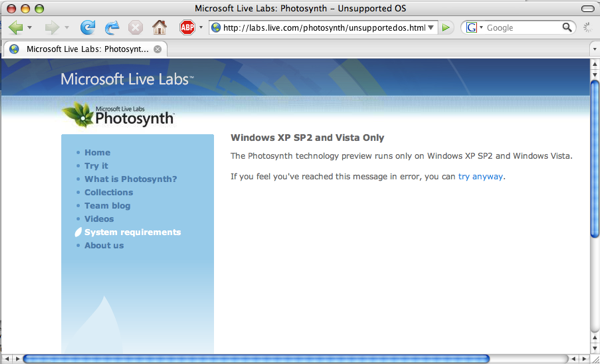Close the Photosynth tab

[x=157, y=49]
